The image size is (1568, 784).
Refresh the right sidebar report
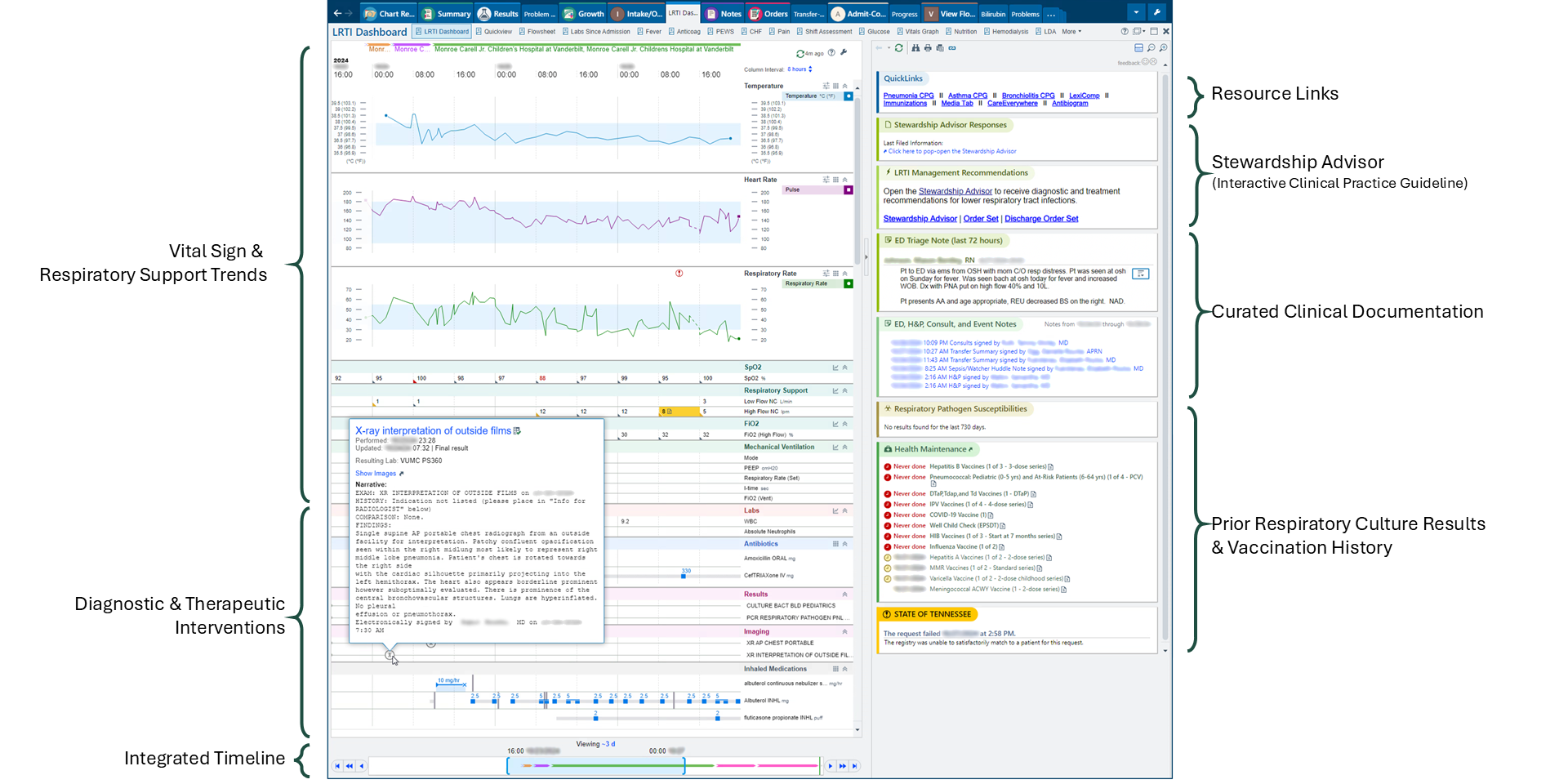click(899, 48)
